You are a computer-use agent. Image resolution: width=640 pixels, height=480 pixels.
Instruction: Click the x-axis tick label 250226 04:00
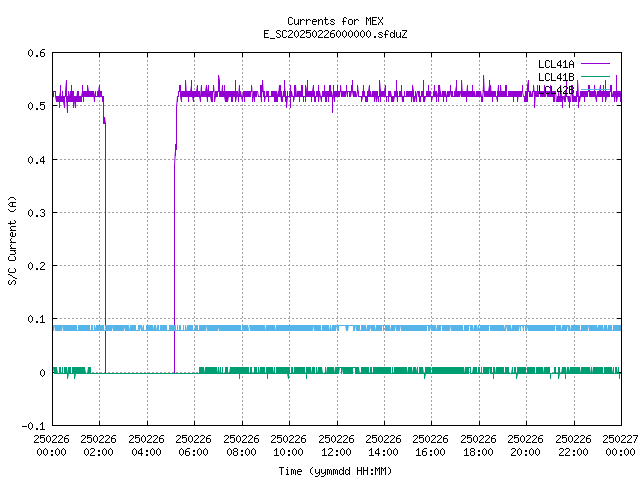146,446
